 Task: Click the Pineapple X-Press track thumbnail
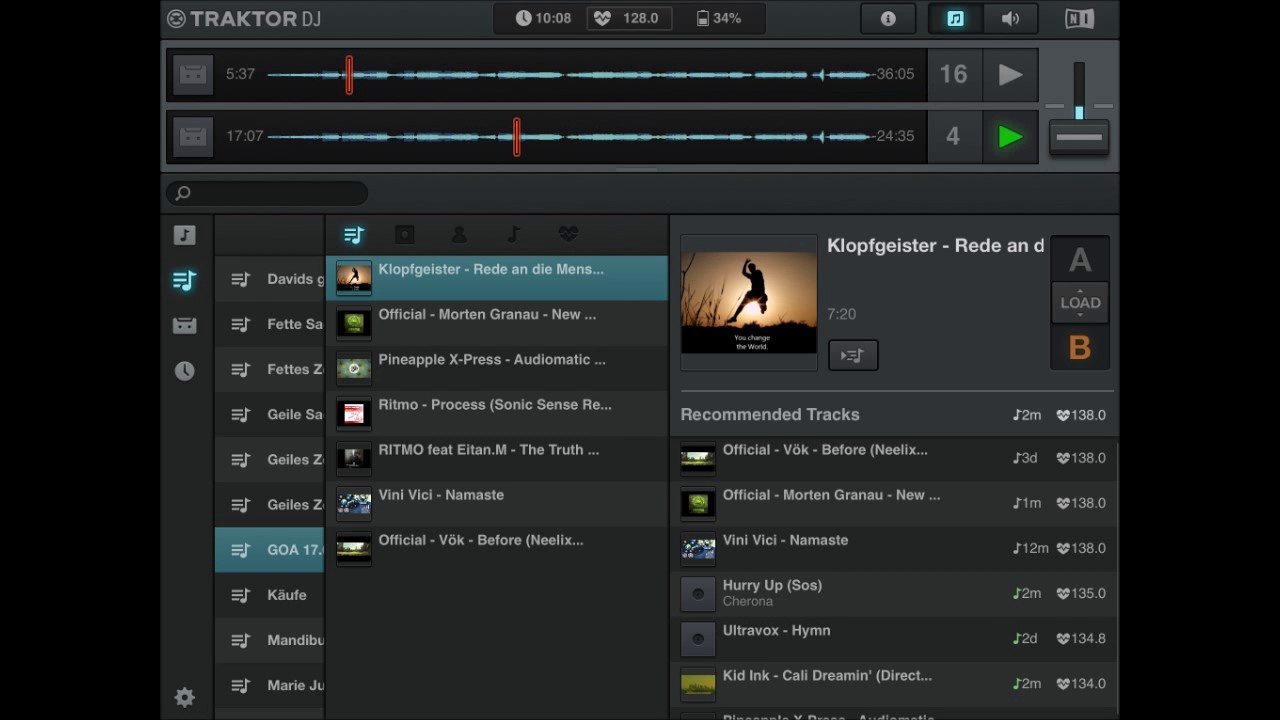tap(354, 368)
